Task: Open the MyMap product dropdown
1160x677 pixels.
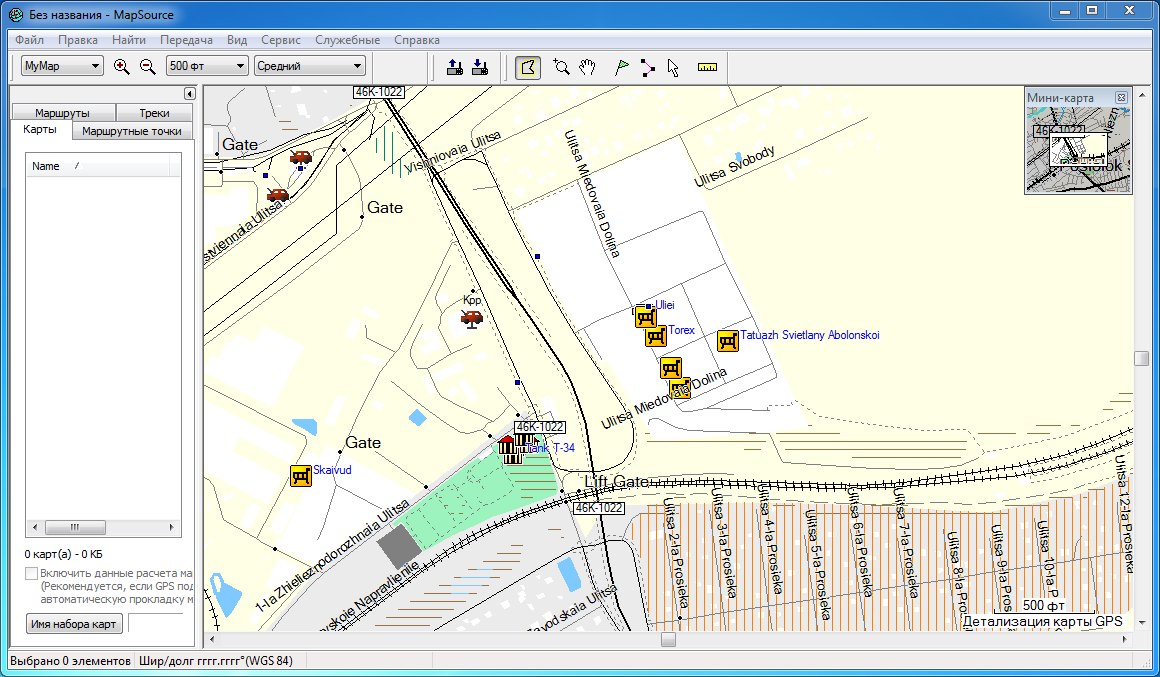Action: [62, 66]
